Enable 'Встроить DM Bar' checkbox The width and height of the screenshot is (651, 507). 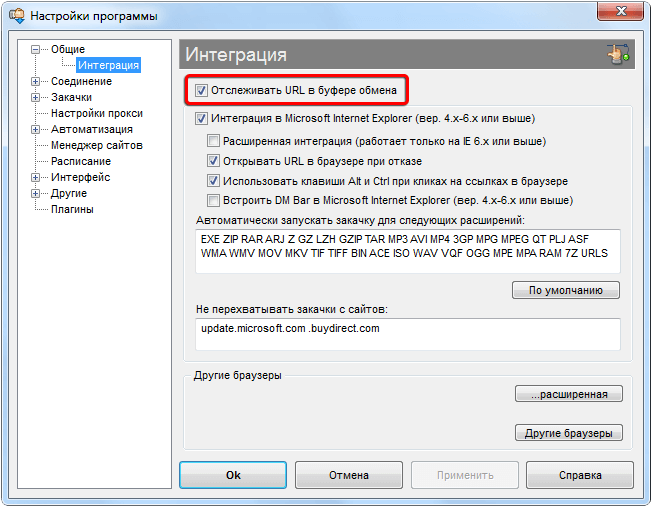click(x=213, y=201)
